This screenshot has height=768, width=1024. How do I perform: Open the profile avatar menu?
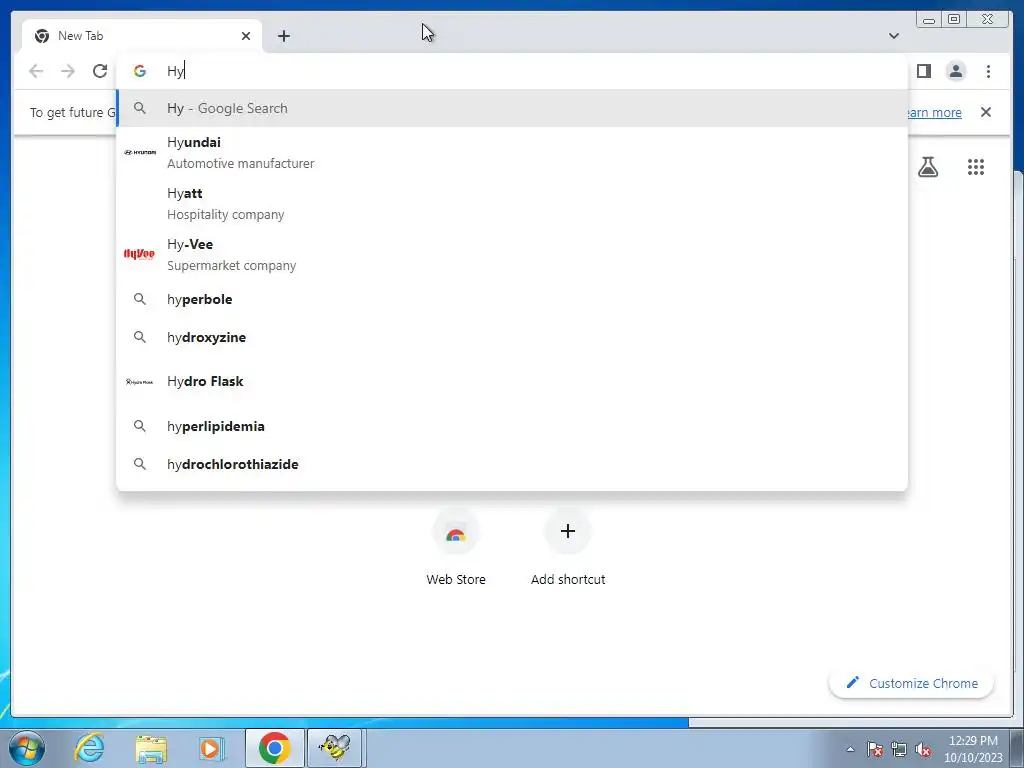click(956, 71)
